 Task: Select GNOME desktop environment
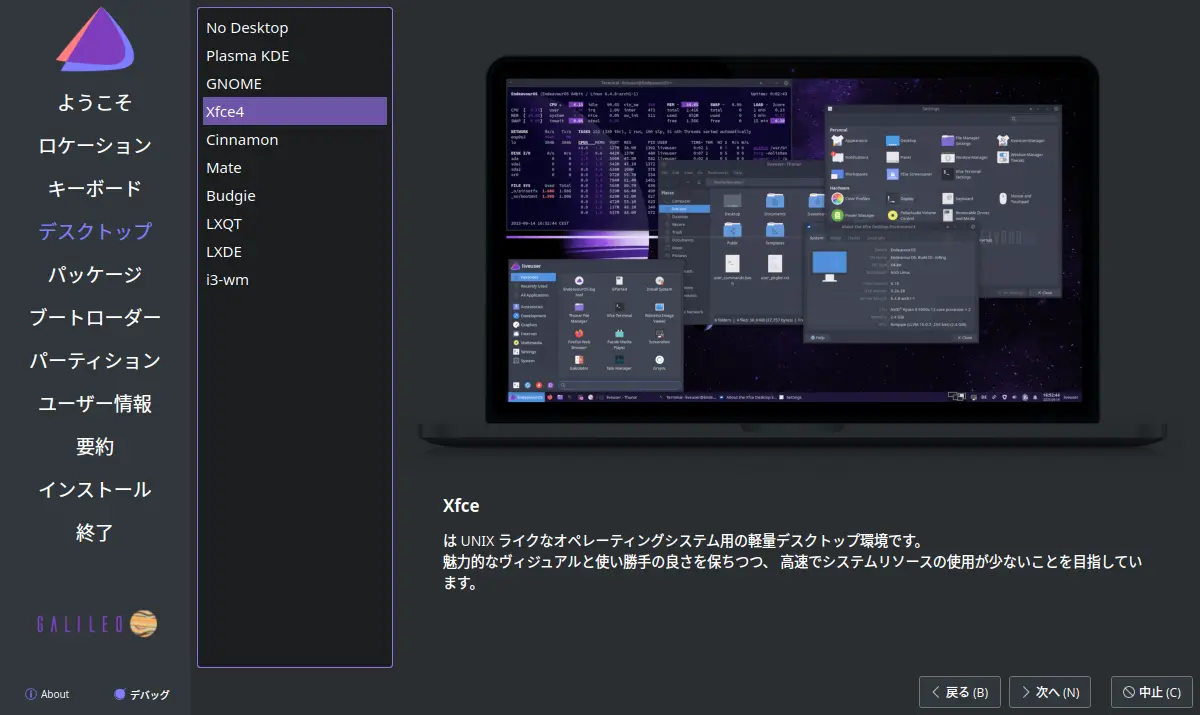coord(234,84)
